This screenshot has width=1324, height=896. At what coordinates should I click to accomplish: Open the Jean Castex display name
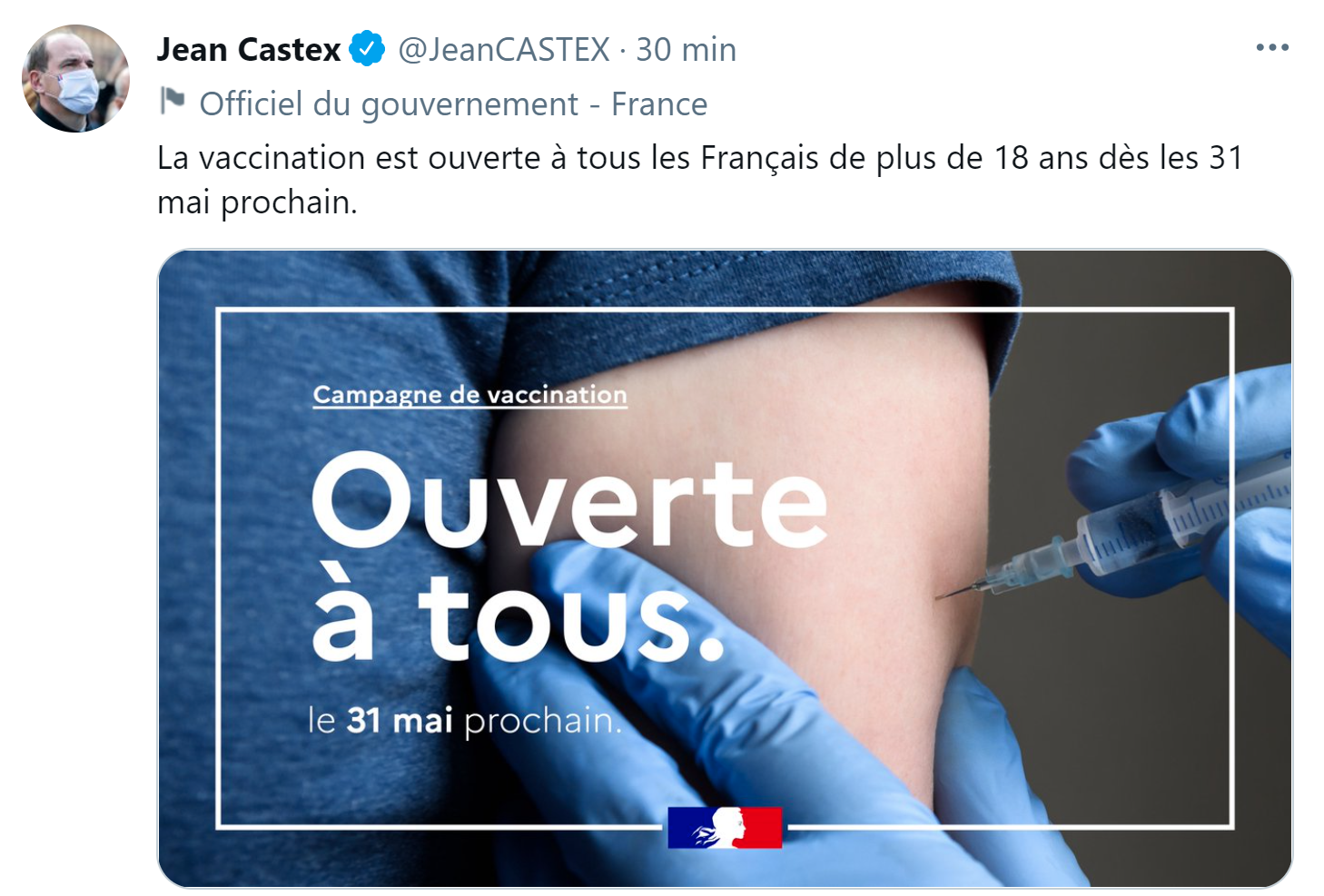249,50
